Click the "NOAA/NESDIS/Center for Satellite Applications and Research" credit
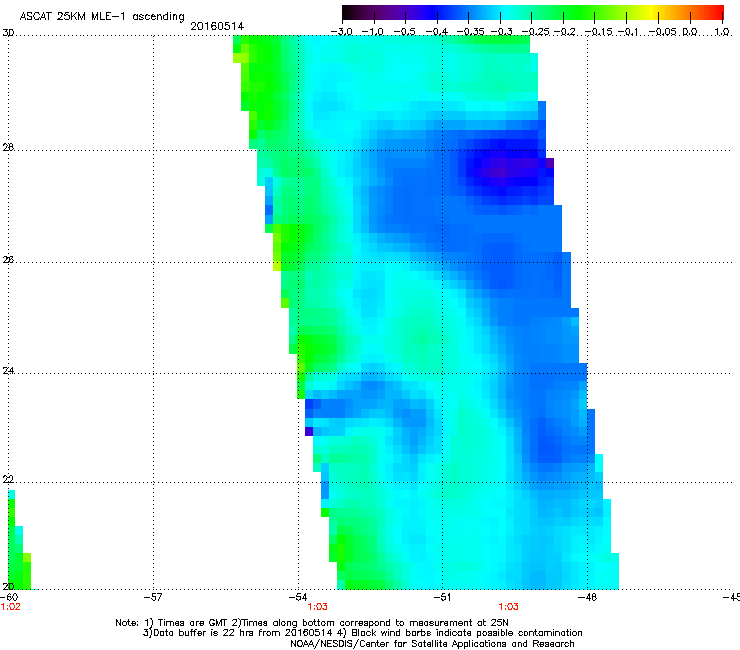 coord(432,644)
